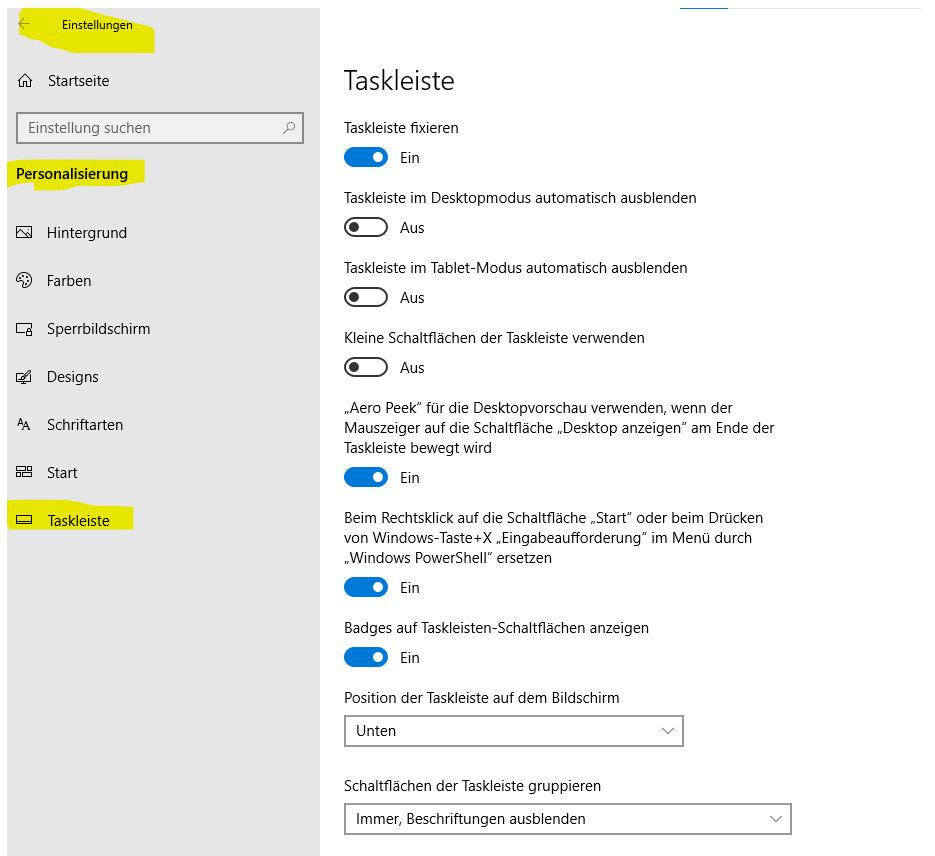
Task: Click the Taskleiste page heading
Action: point(399,80)
